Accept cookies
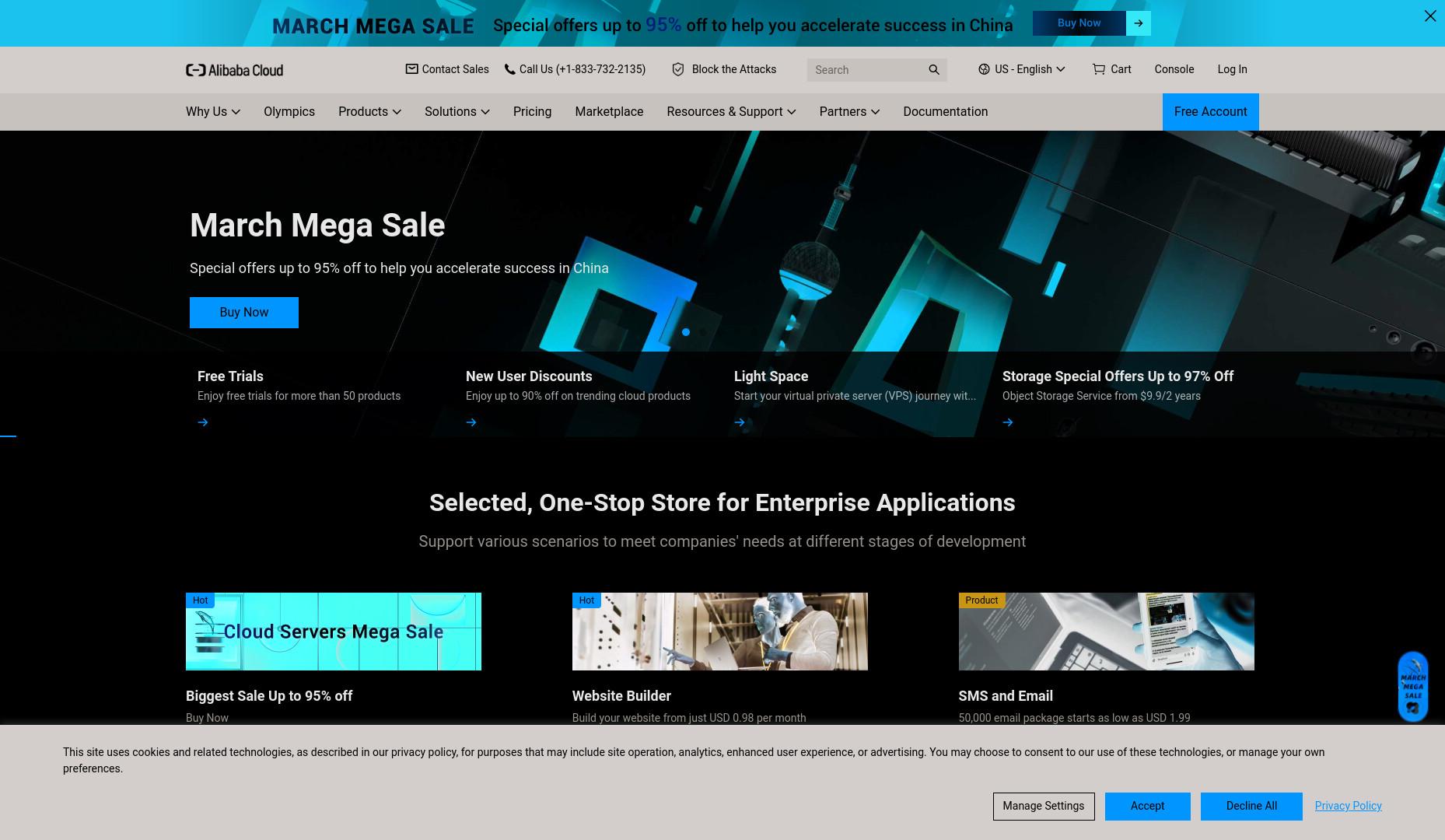1445x840 pixels. pyautogui.click(x=1147, y=806)
